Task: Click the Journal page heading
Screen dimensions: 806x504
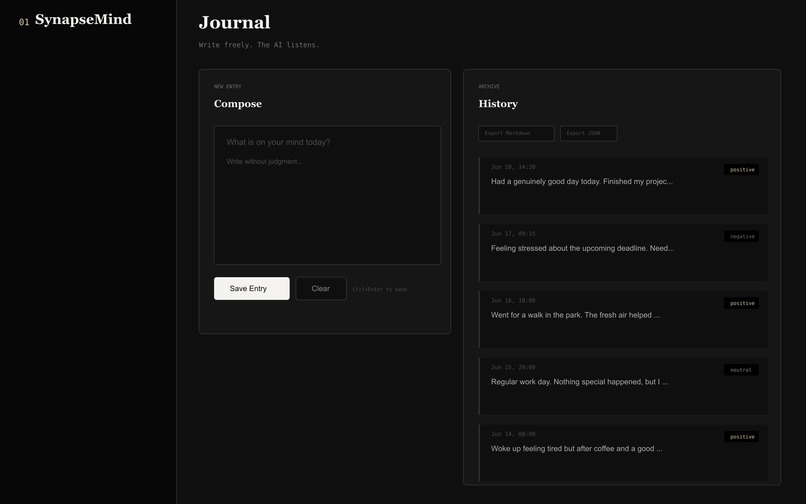Action: click(x=234, y=22)
